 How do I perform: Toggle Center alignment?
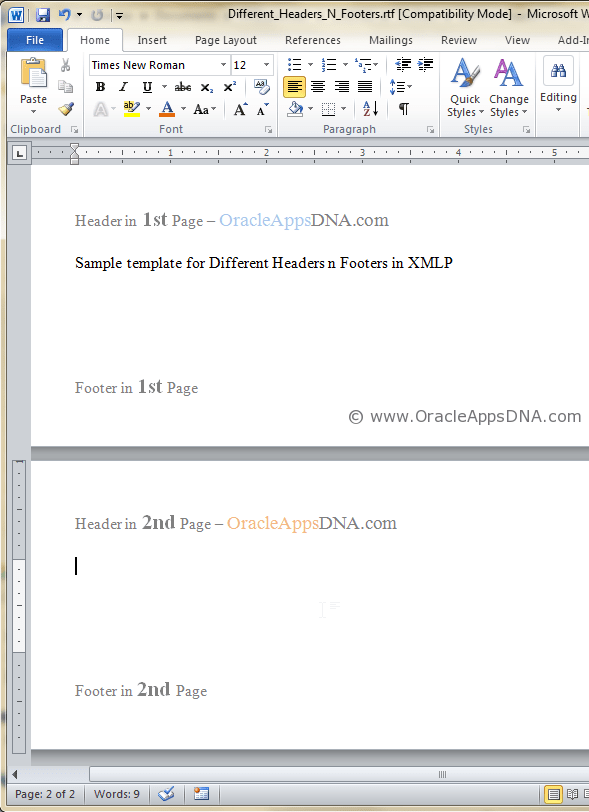pos(318,87)
